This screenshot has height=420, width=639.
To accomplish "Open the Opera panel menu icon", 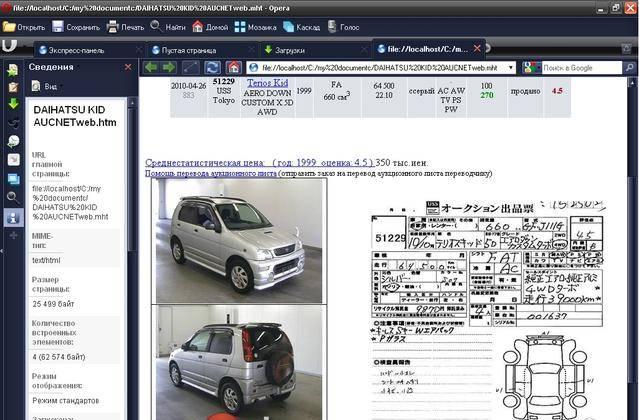I will pyautogui.click(x=9, y=46).
